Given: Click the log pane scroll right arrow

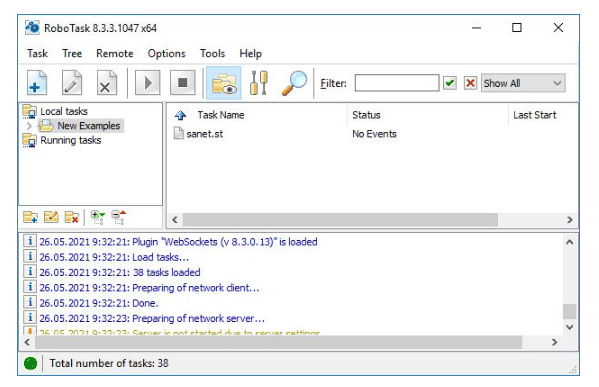Looking at the screenshot, I should (554, 342).
